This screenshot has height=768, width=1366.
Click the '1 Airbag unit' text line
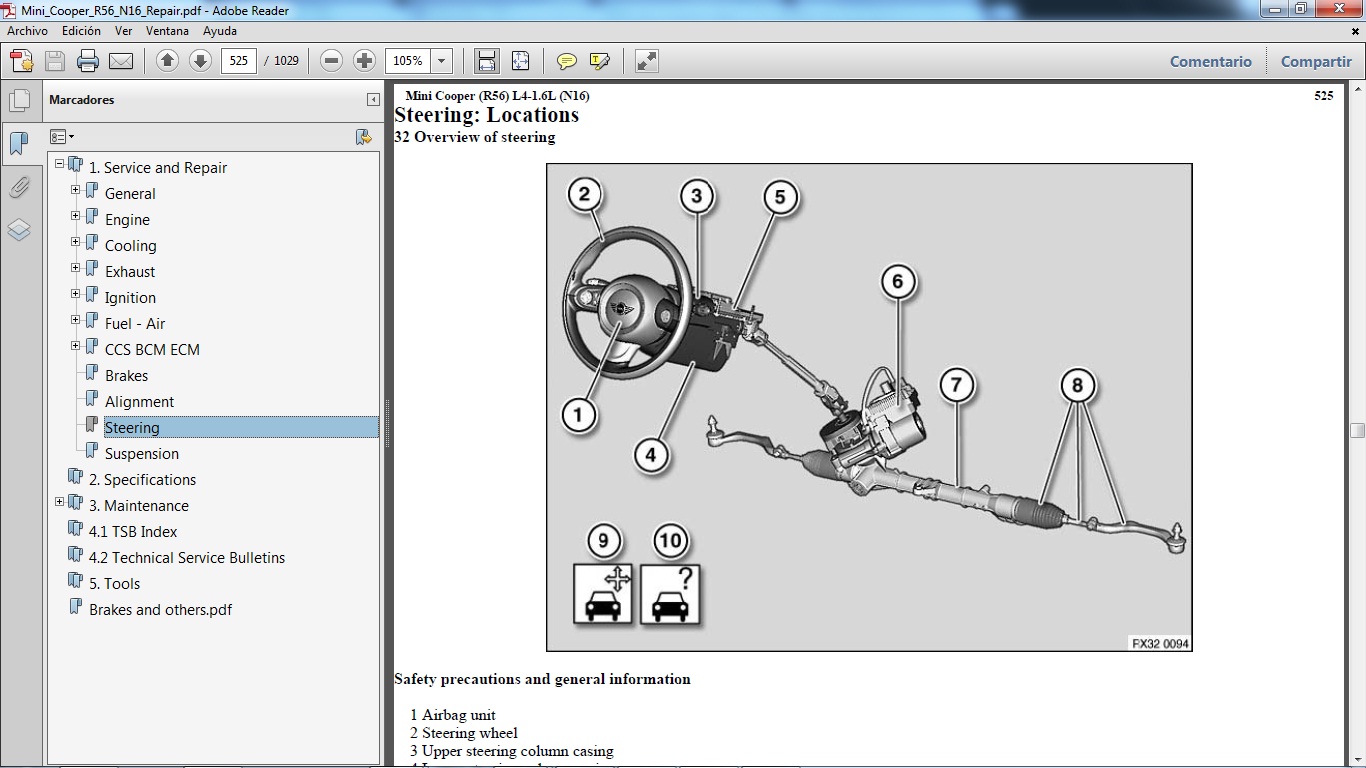point(452,715)
